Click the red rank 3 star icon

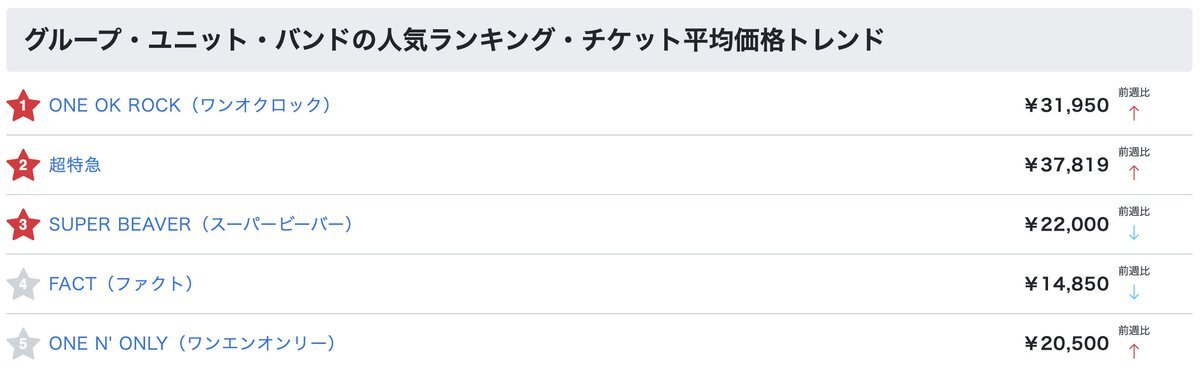coord(22,225)
